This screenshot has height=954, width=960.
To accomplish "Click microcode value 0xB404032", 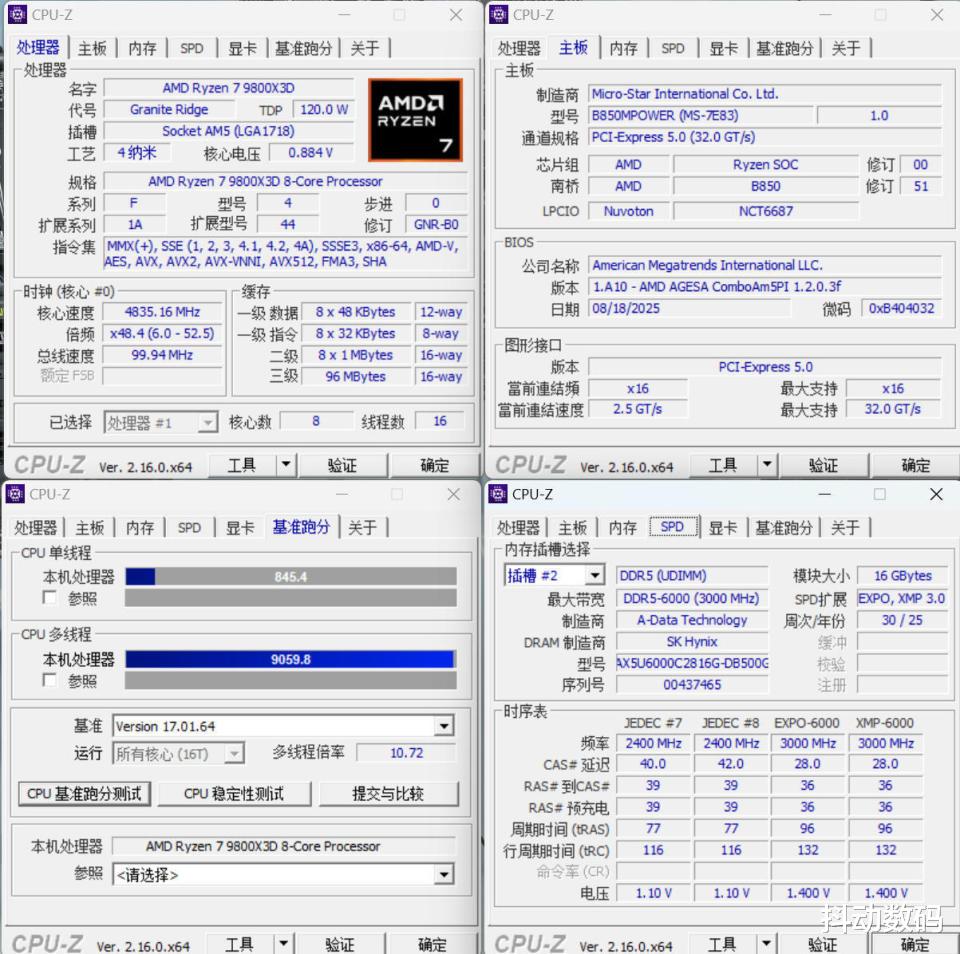I will [901, 308].
